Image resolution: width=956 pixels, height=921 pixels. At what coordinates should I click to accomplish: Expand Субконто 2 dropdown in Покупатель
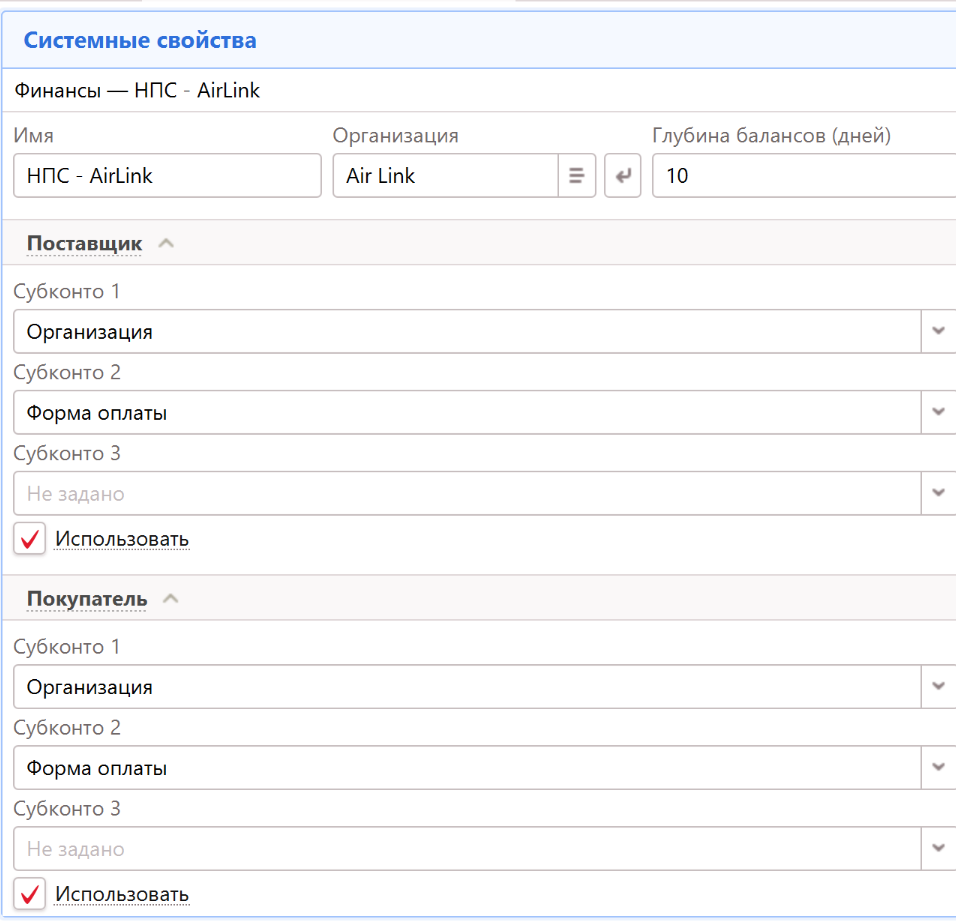point(937,767)
